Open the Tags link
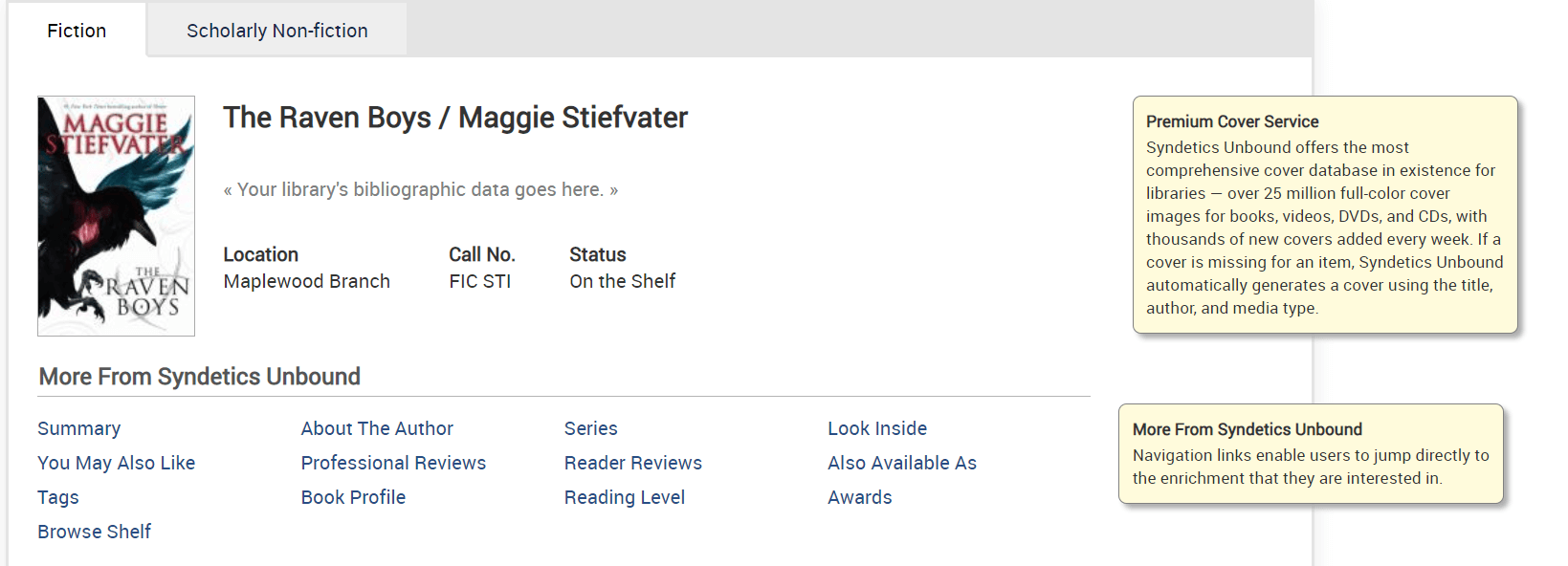Image resolution: width=1568 pixels, height=566 pixels. point(58,497)
